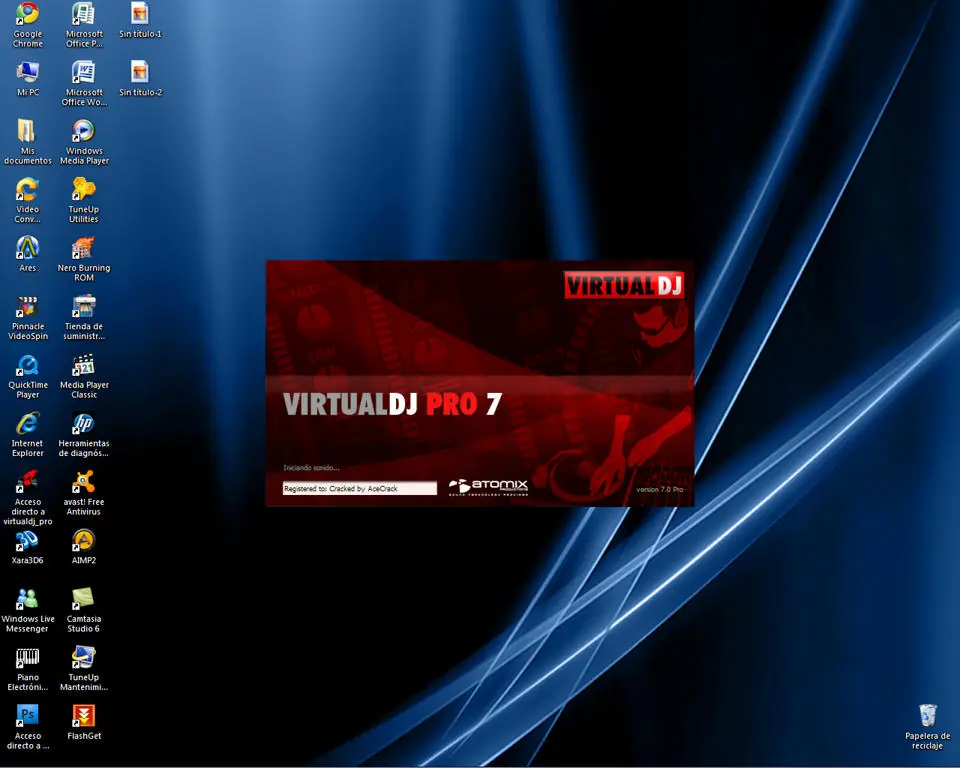Select the TuneUp Mantenimiento icon

point(83,658)
